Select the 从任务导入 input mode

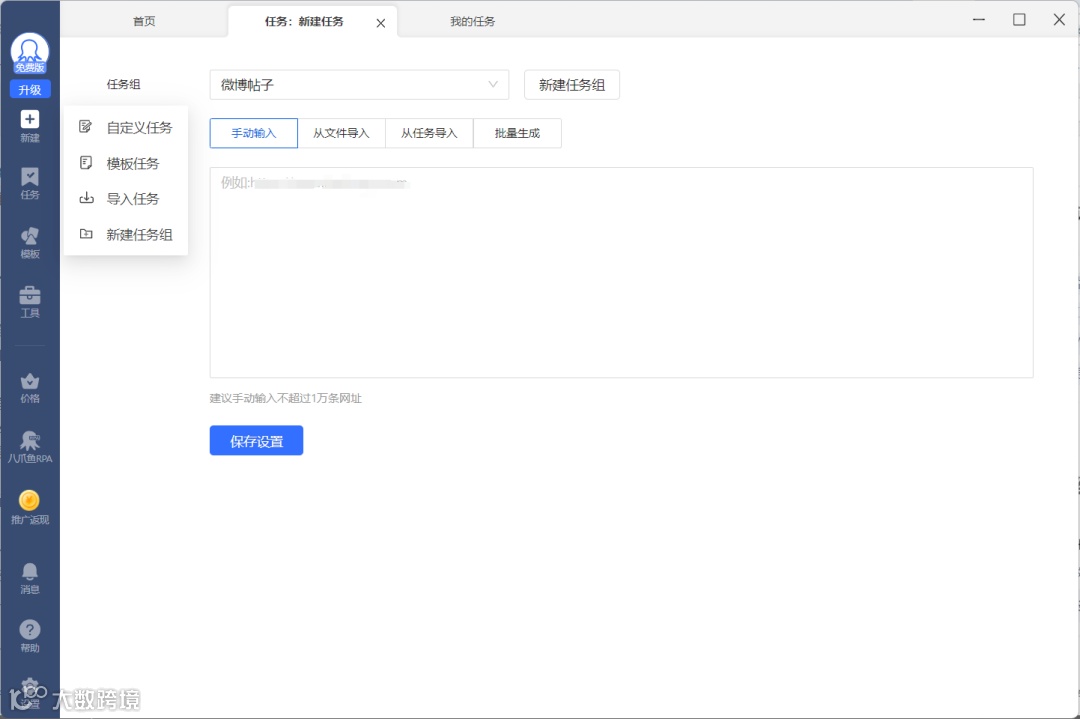coord(429,133)
